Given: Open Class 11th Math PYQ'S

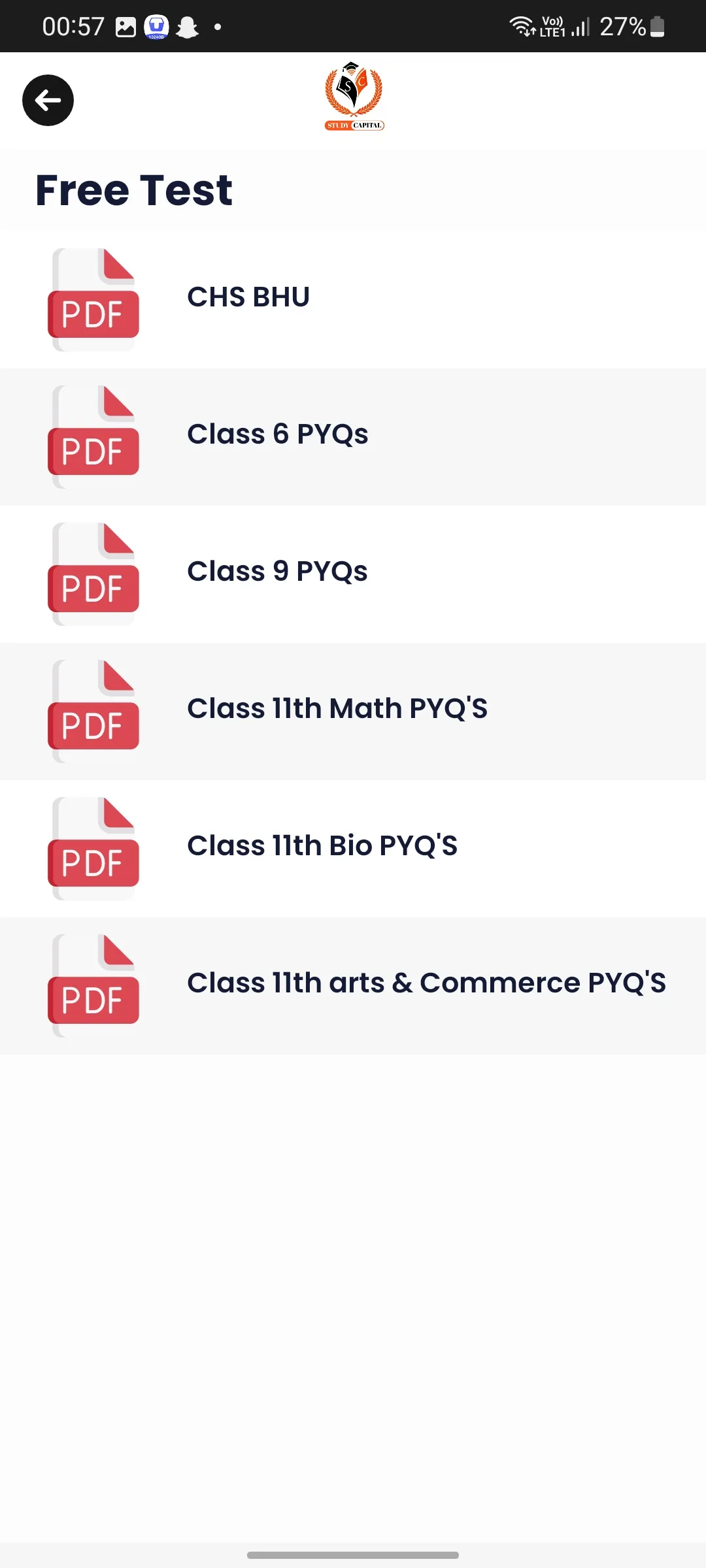Looking at the screenshot, I should click(353, 711).
